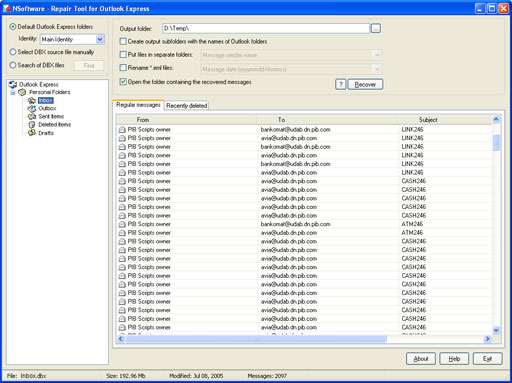Open the Identity dropdown
The height and width of the screenshot is (383, 512).
[x=100, y=39]
